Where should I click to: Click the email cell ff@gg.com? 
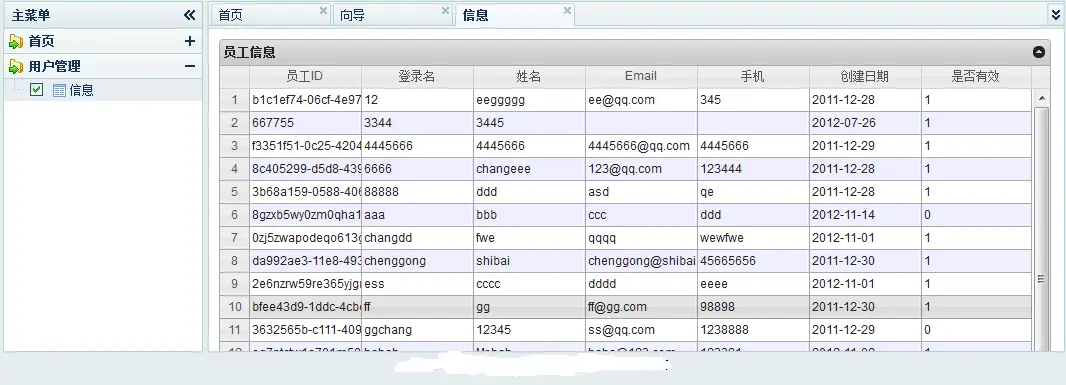coord(641,307)
